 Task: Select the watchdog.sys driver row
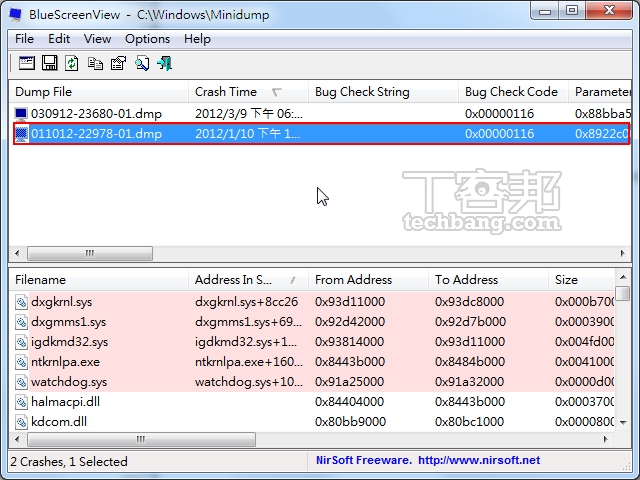69,381
